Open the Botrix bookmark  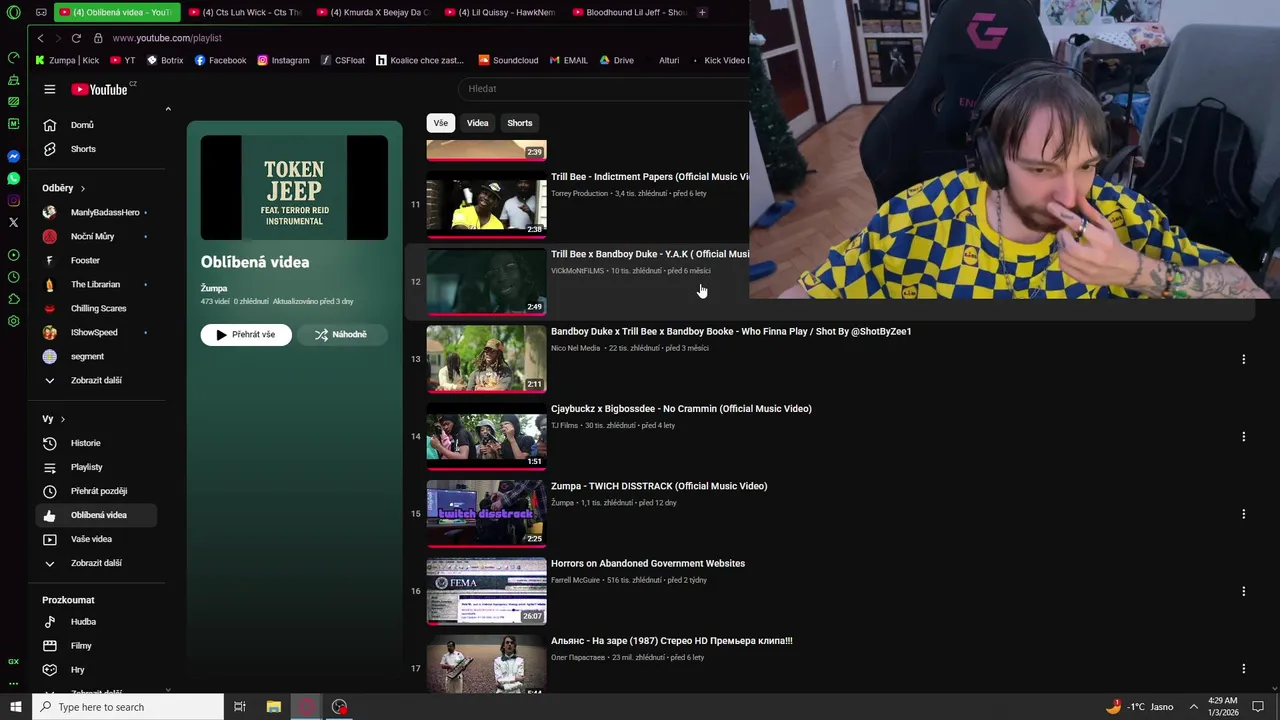[165, 60]
